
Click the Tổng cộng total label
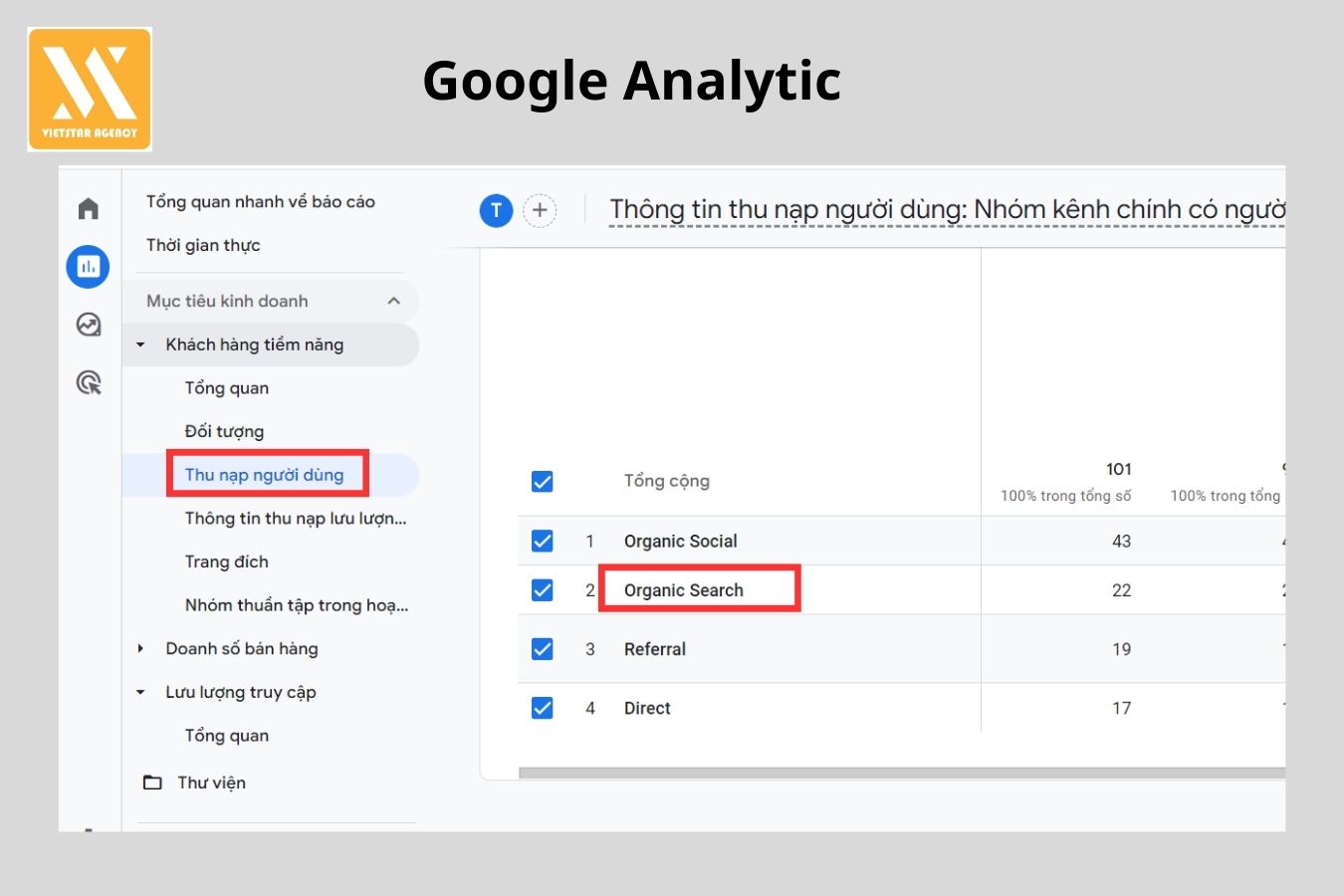[667, 481]
